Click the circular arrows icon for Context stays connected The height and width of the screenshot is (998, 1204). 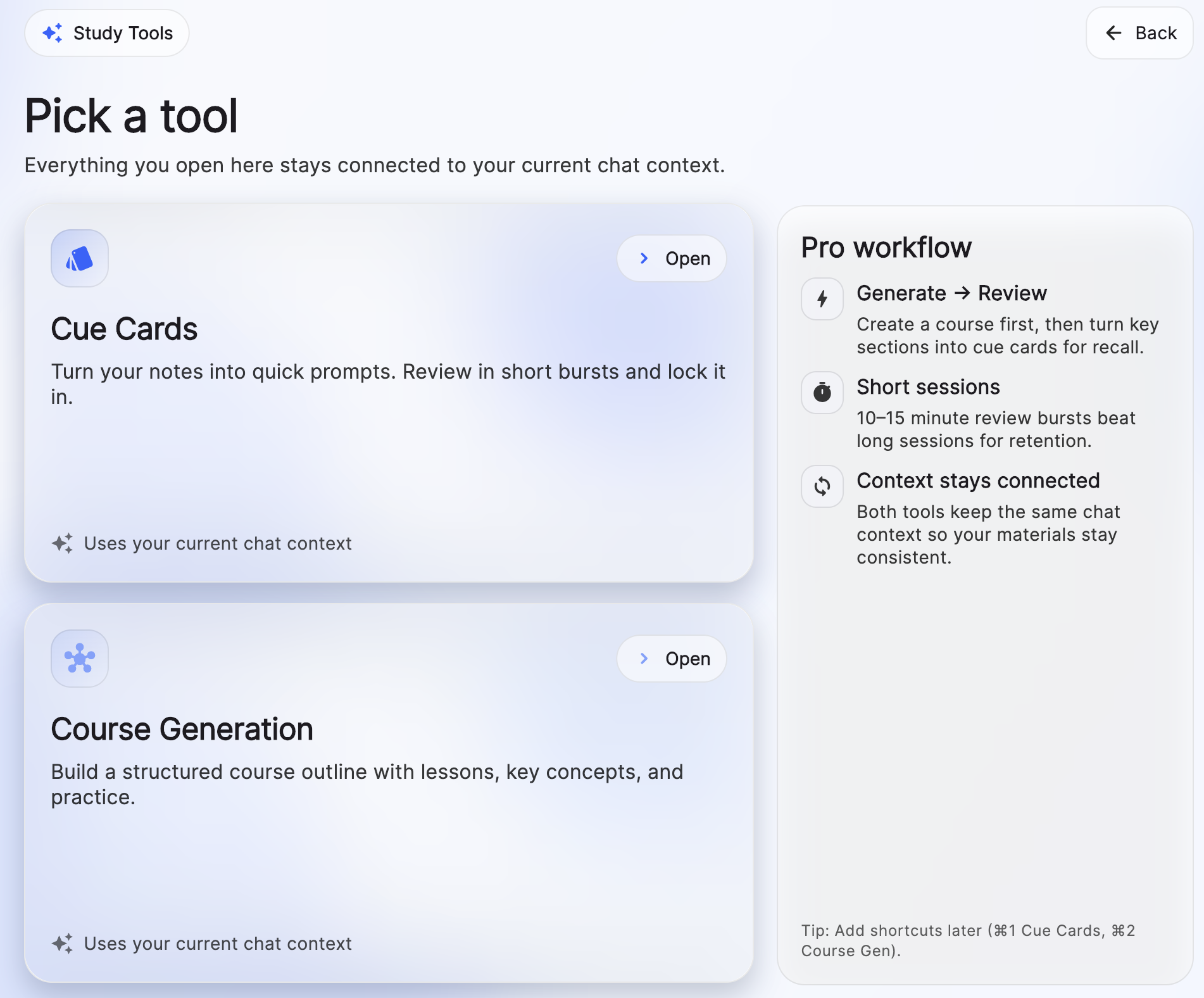(x=821, y=486)
